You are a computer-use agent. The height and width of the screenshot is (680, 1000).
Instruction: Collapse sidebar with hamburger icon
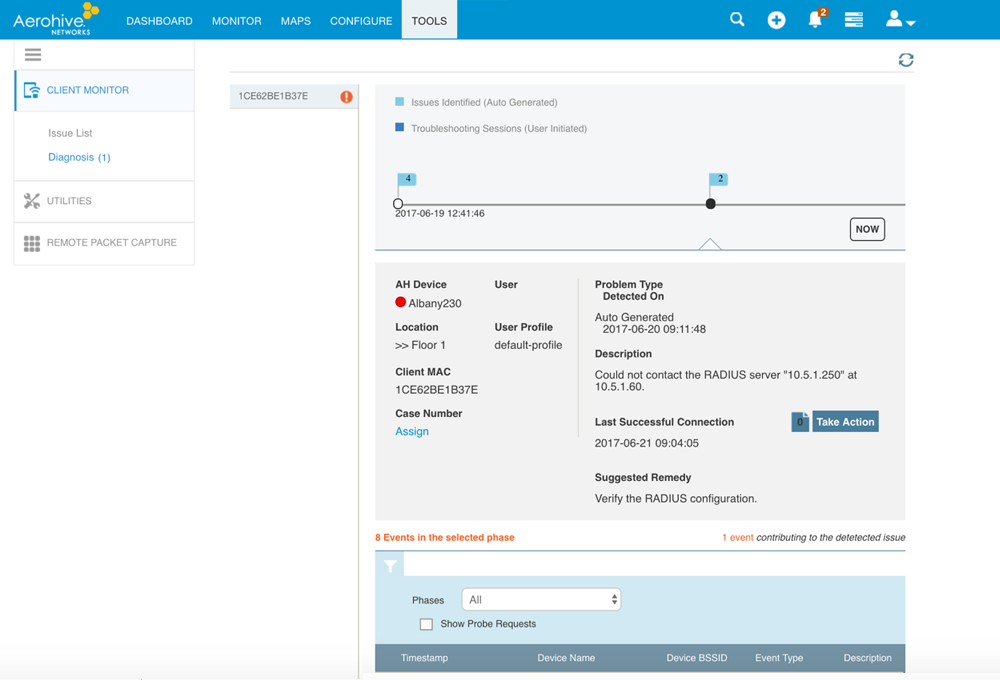coord(33,55)
